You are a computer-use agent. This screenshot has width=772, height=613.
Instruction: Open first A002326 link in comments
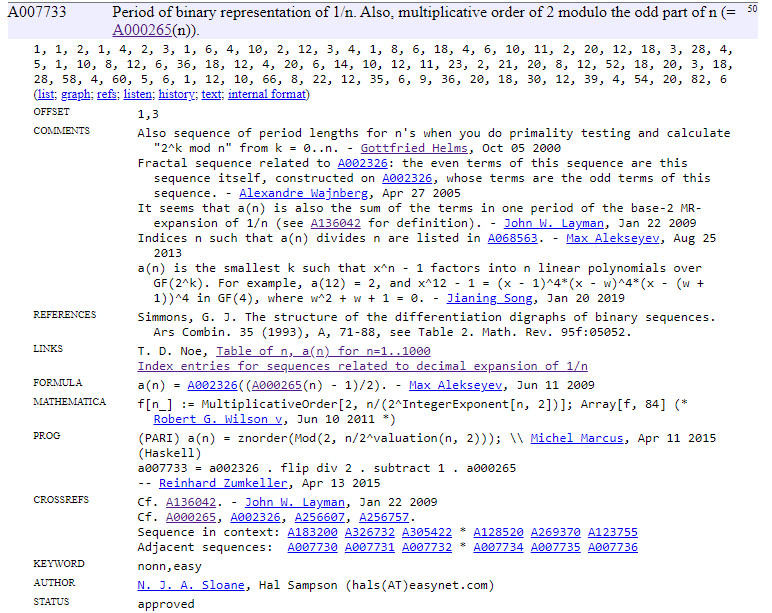pos(362,163)
